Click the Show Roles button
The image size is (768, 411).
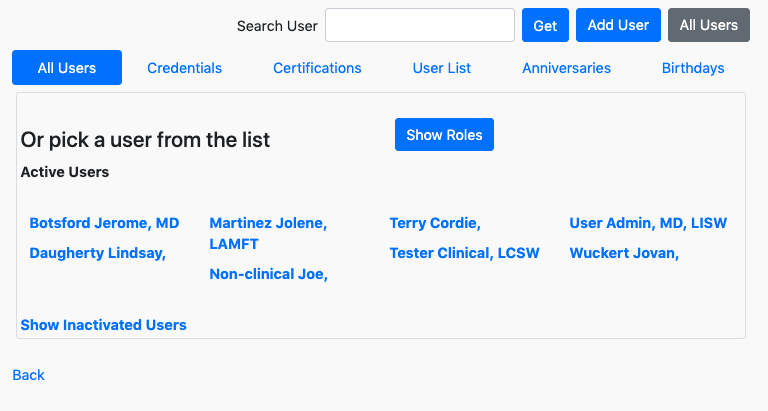pyautogui.click(x=444, y=135)
